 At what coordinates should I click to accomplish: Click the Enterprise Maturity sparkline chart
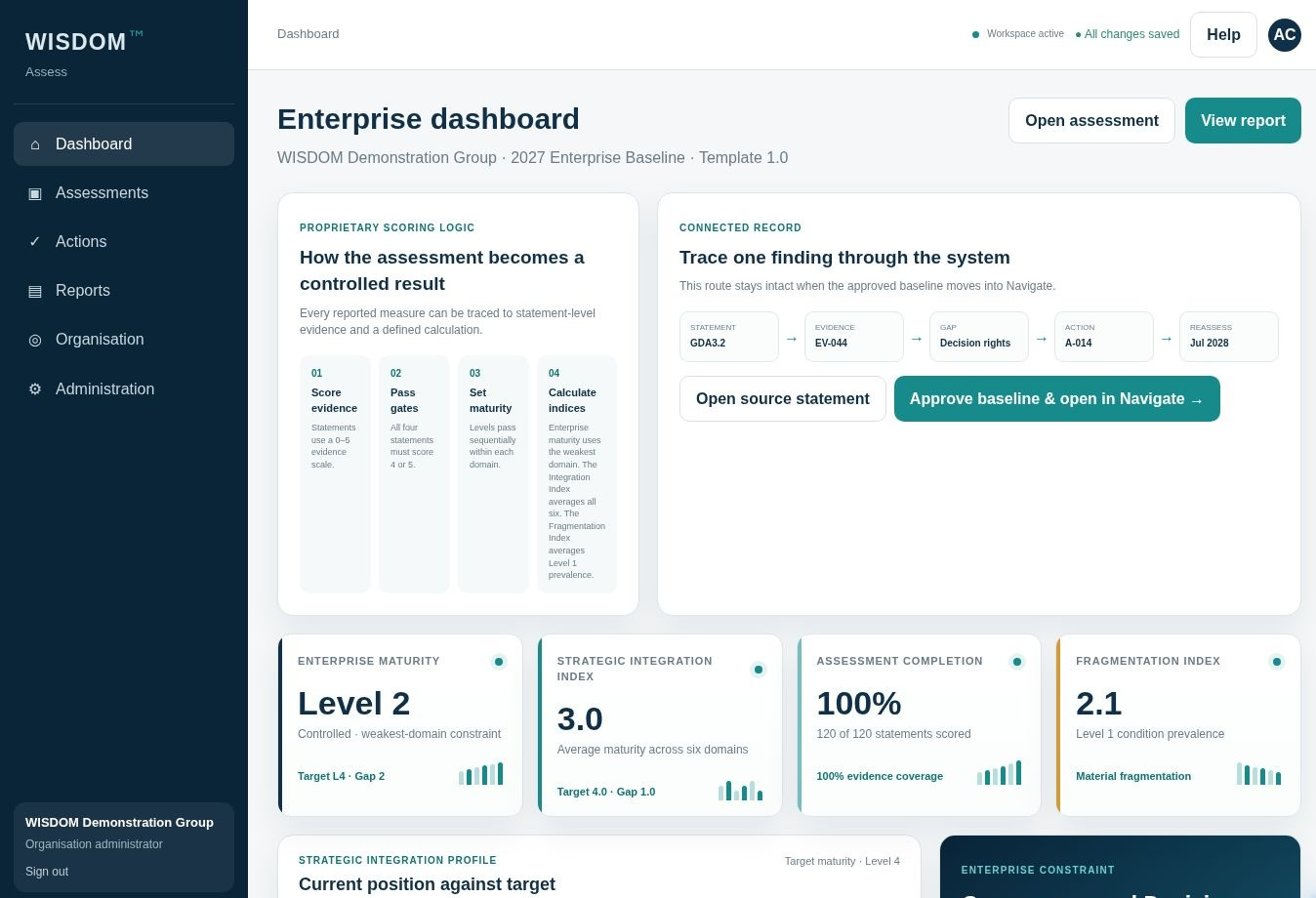481,774
